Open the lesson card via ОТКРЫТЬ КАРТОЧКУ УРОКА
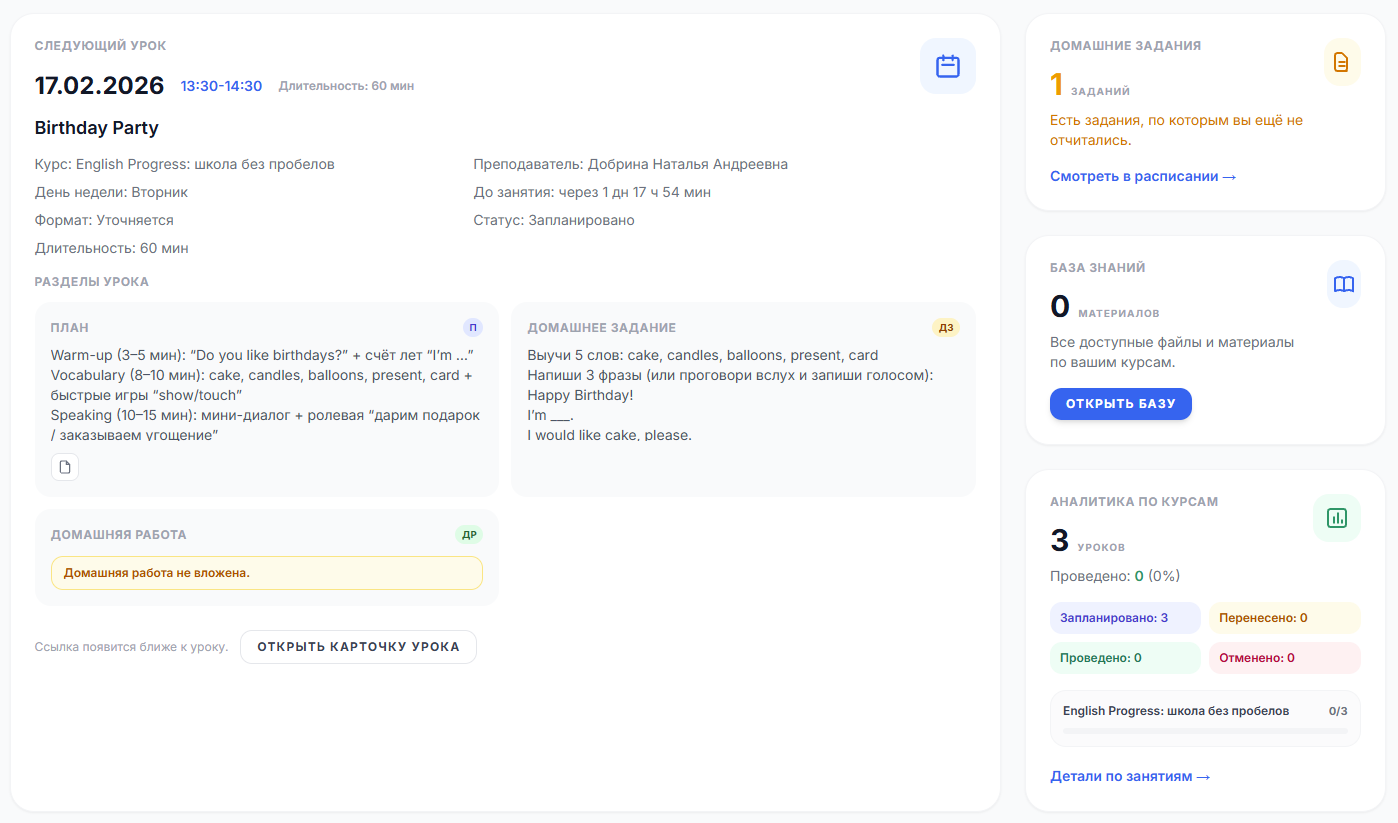Viewport: 1398px width, 823px height. 358,647
